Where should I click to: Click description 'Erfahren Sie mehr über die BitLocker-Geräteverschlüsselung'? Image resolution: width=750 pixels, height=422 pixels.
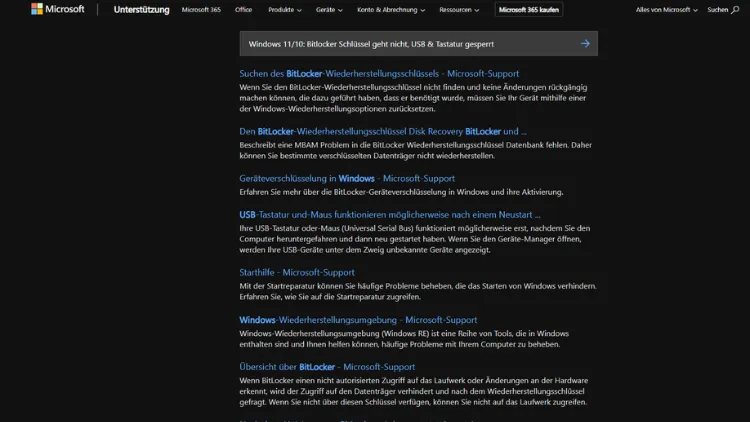401,192
